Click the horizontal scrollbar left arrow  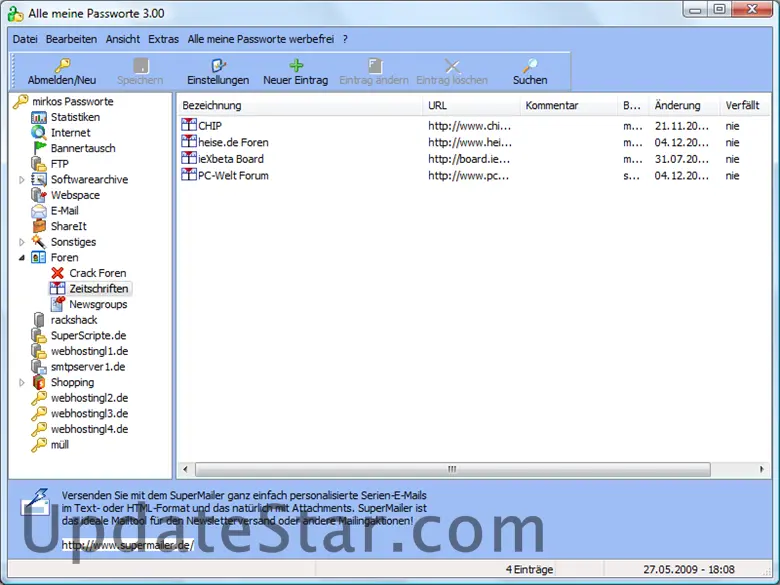pyautogui.click(x=186, y=469)
